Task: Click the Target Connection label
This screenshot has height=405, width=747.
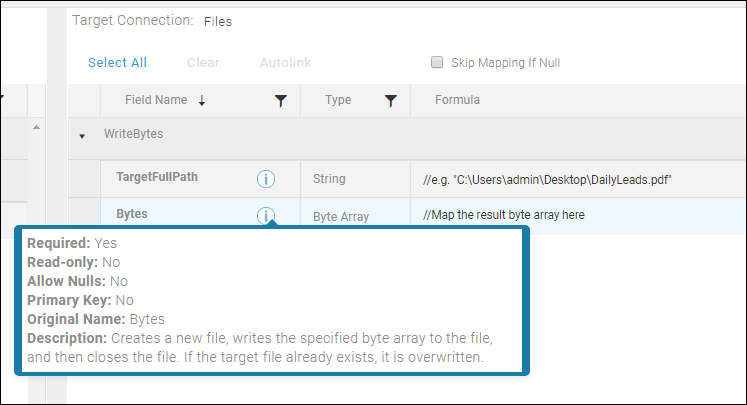Action: click(133, 20)
